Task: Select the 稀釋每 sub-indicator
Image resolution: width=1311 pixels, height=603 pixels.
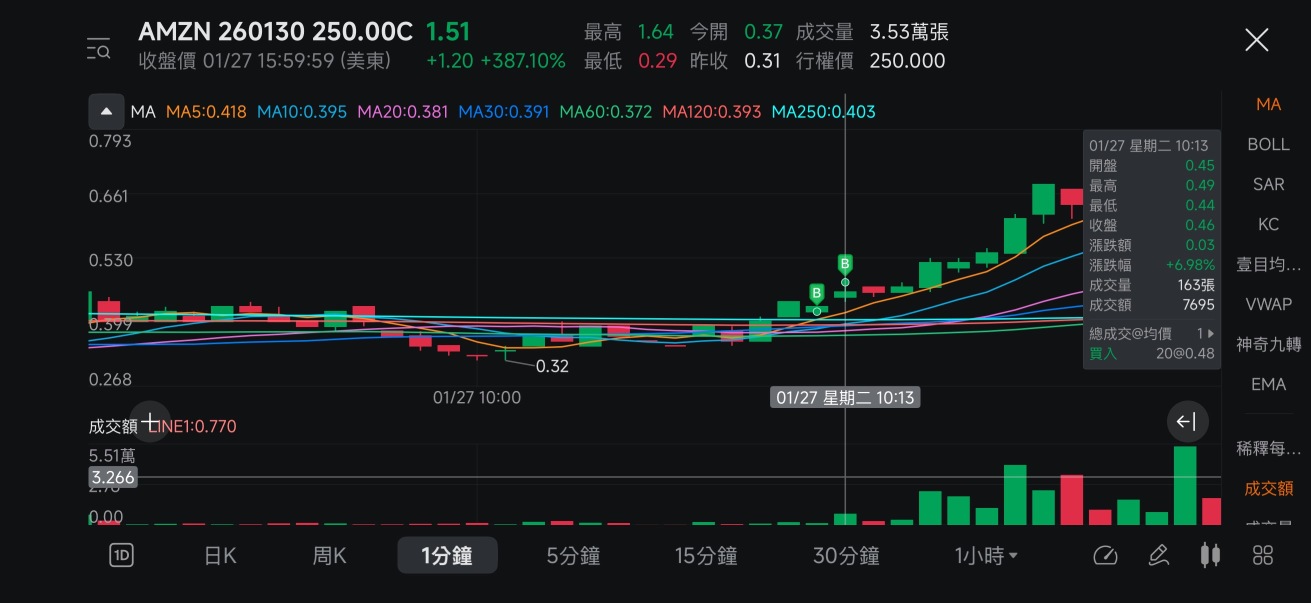Action: pos(1268,448)
